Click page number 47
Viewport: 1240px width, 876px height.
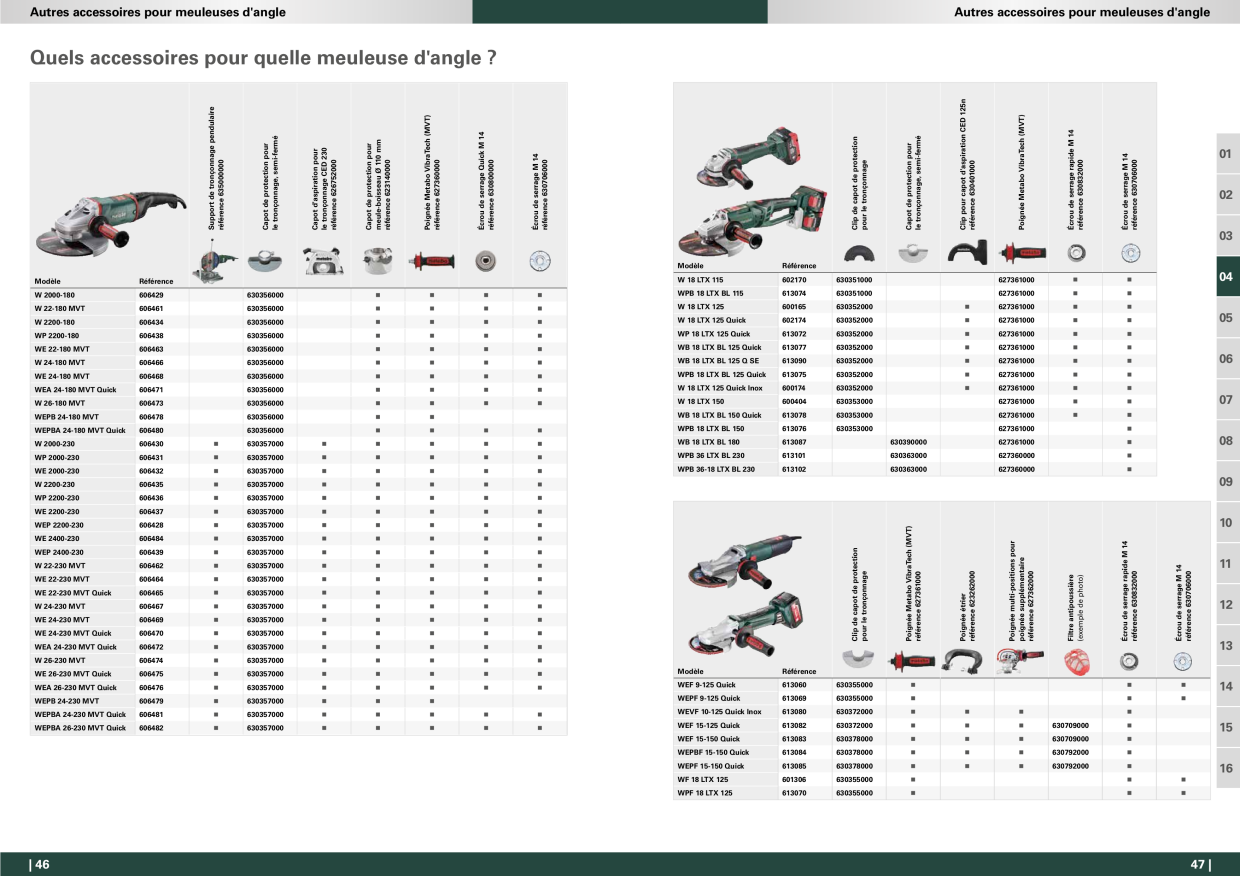(1199, 865)
